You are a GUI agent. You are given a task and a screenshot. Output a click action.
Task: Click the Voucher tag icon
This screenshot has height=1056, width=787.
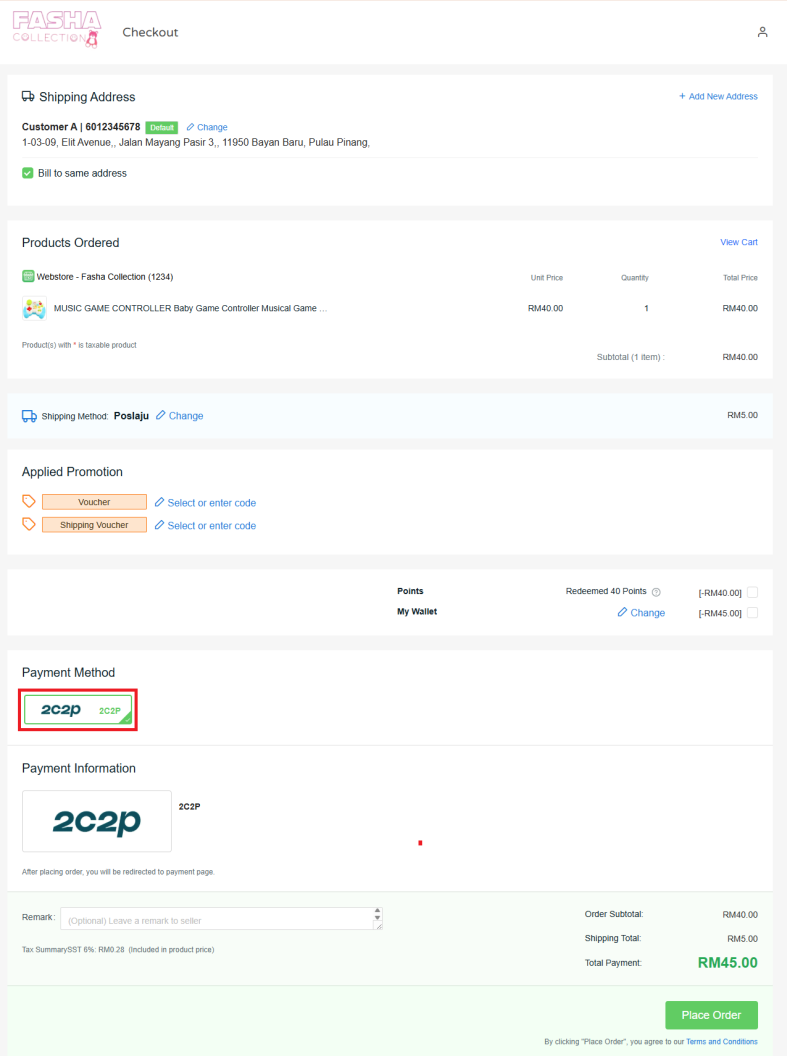click(28, 501)
